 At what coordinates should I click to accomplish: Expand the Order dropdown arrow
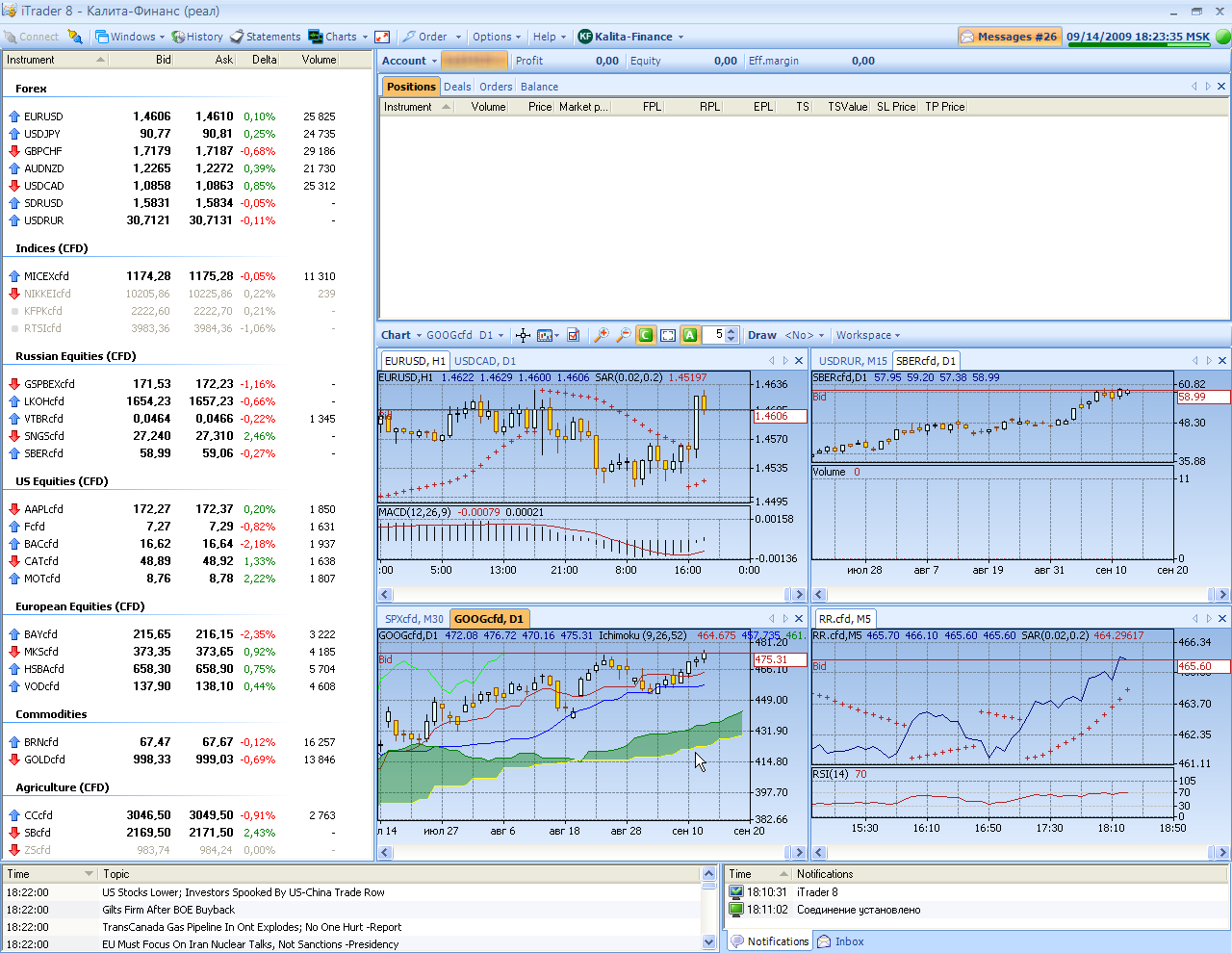click(458, 37)
